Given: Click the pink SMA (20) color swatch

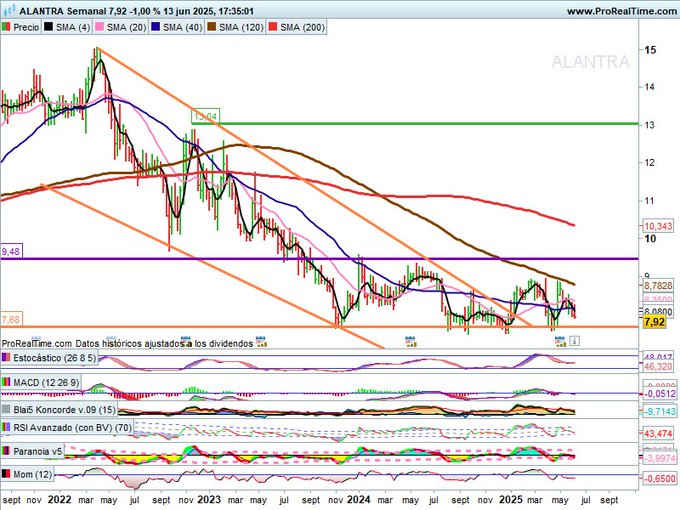Looking at the screenshot, I should click(99, 27).
